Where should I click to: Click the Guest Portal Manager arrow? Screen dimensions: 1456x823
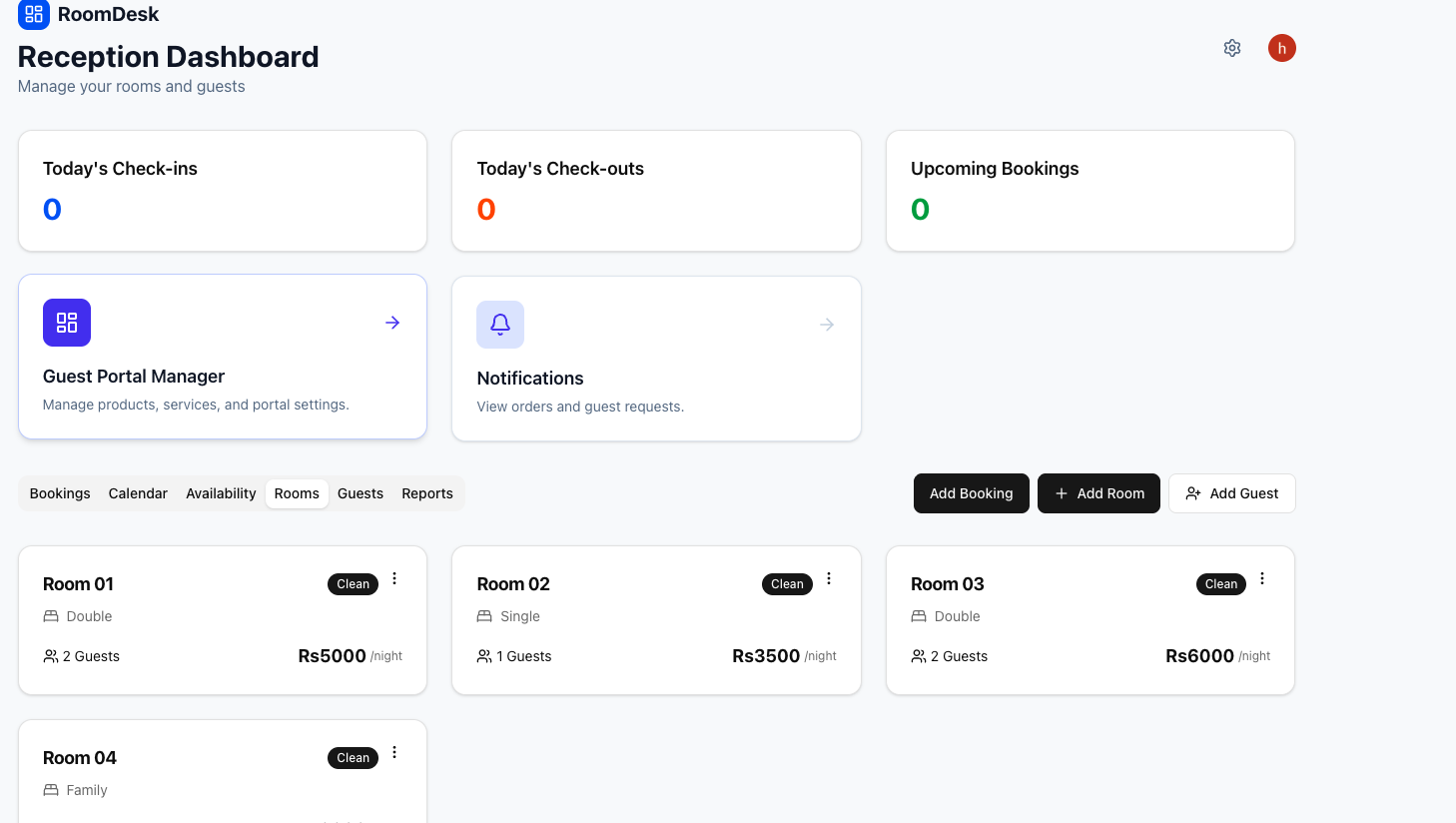392,323
